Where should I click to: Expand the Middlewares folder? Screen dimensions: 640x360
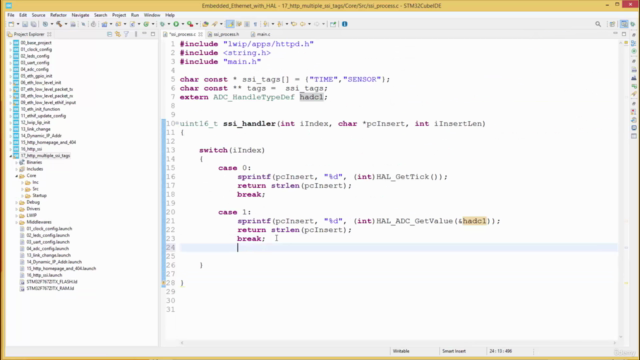[x=17, y=222]
